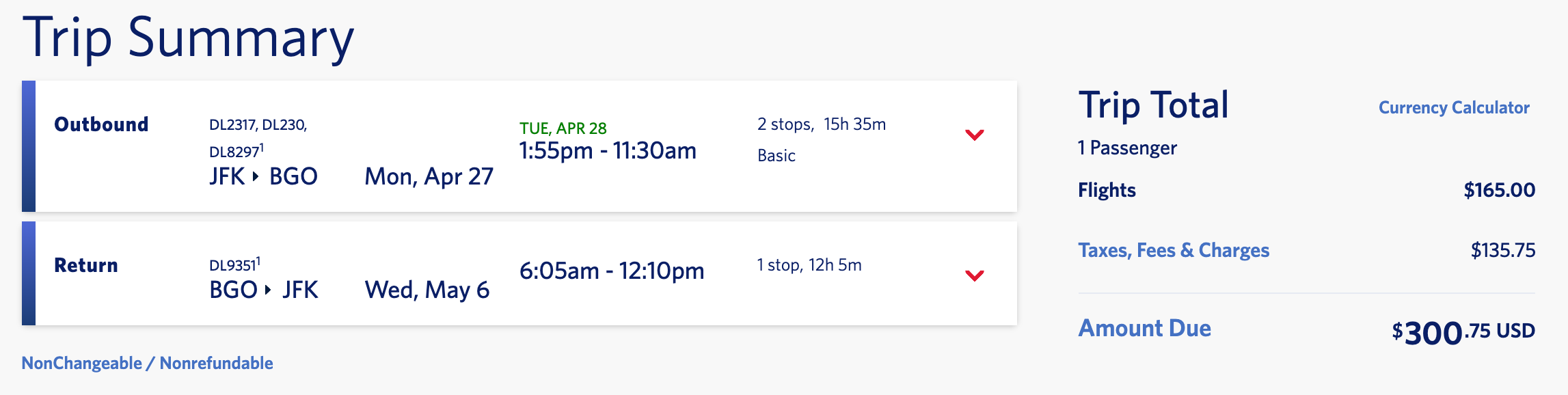The width and height of the screenshot is (1568, 395).
Task: Select the Outbound label
Action: point(101,124)
